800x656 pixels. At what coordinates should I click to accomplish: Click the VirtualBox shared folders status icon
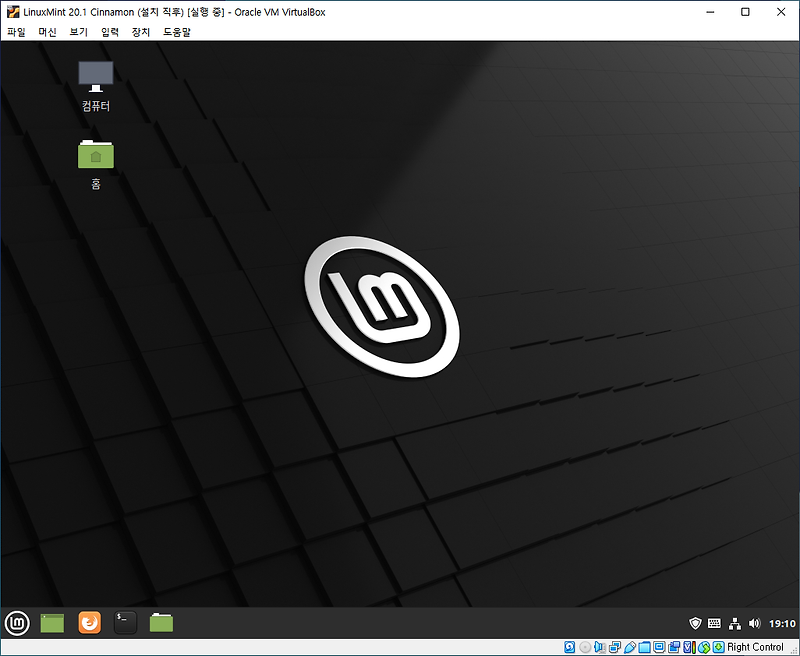click(644, 647)
